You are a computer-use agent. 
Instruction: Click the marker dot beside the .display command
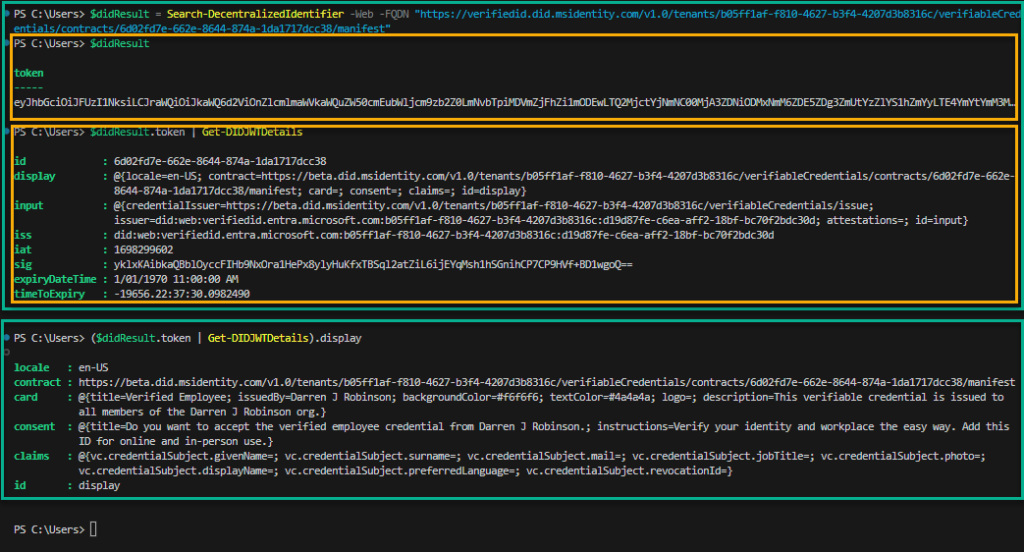click(x=6, y=339)
